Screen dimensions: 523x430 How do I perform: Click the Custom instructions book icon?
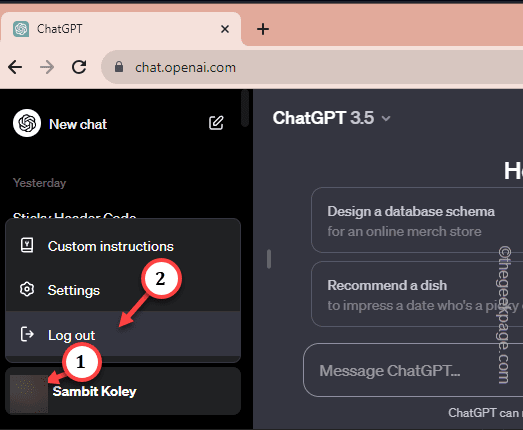pos(27,246)
